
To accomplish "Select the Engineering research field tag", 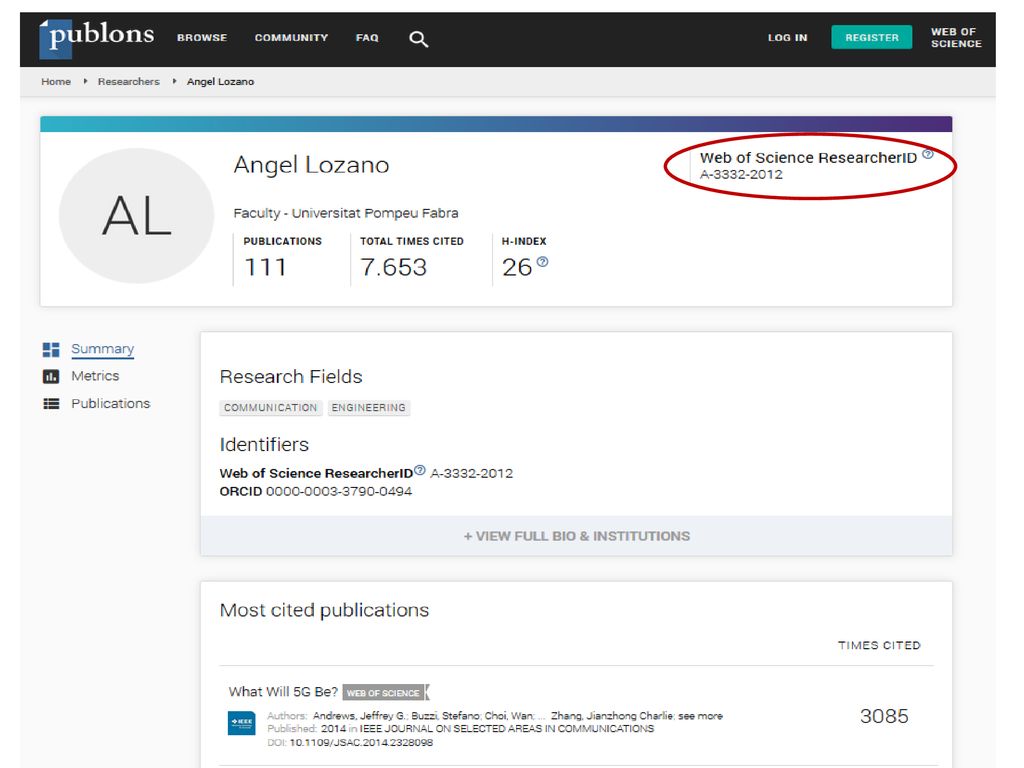I will (368, 408).
